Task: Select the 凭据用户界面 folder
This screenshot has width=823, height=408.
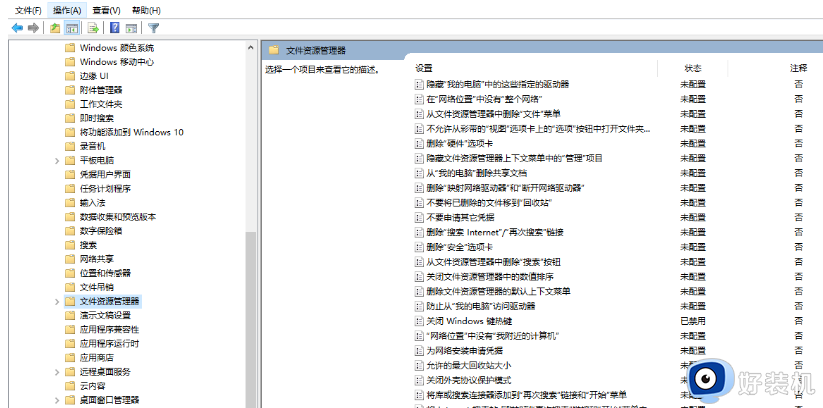Action: click(98, 175)
